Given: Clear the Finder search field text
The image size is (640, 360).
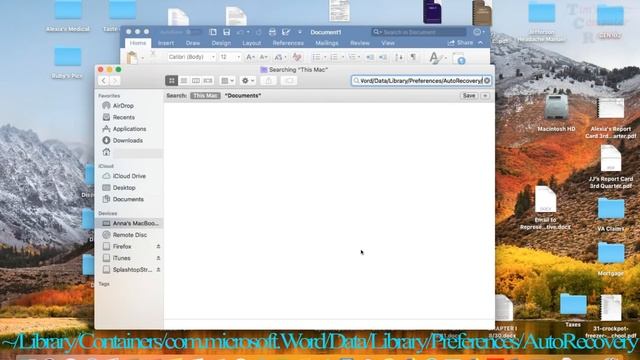Looking at the screenshot, I should [487, 81].
